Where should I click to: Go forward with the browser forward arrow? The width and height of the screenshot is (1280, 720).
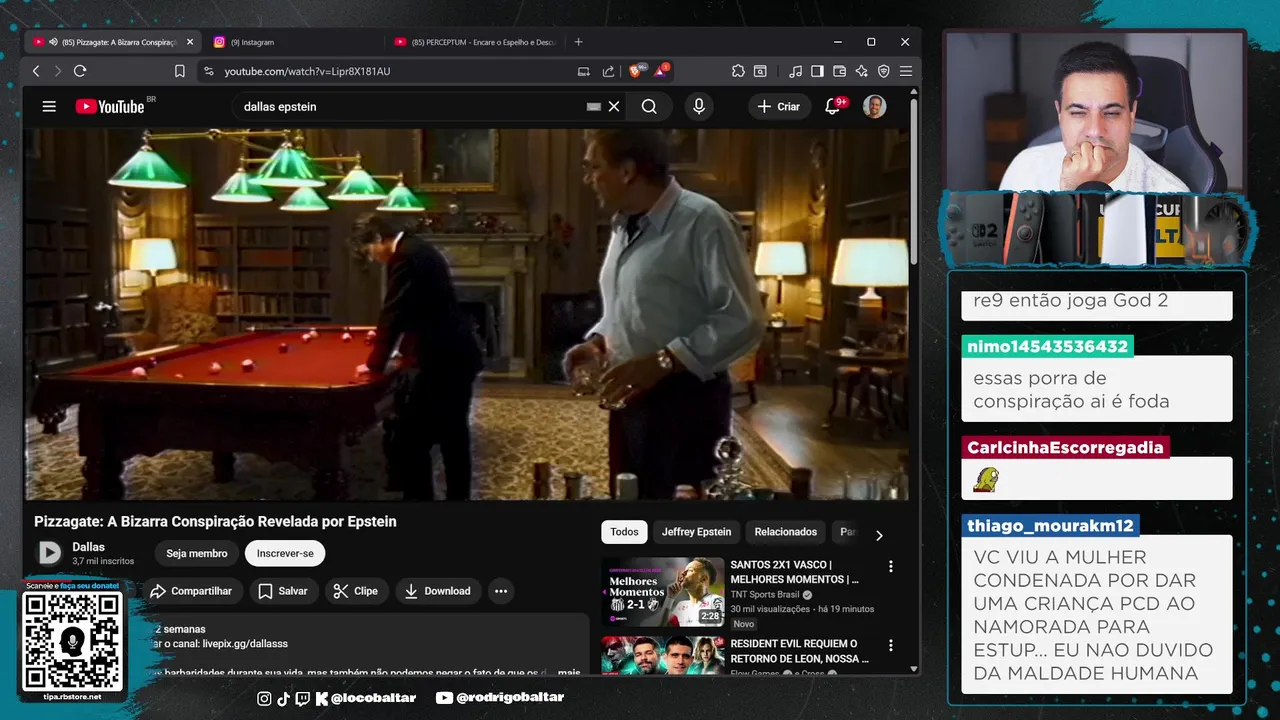pyautogui.click(x=57, y=71)
